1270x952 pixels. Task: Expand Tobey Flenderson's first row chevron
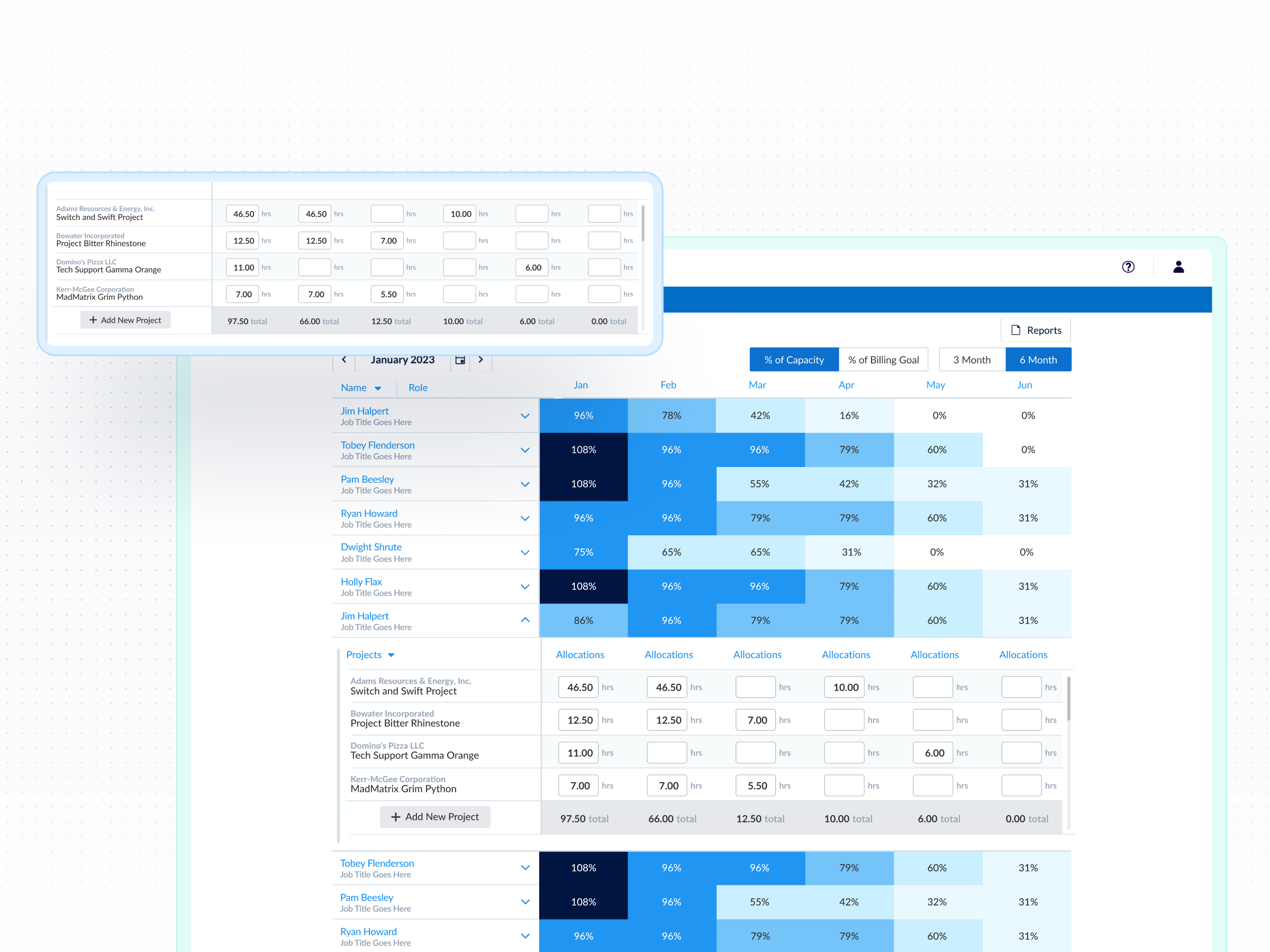(525, 450)
